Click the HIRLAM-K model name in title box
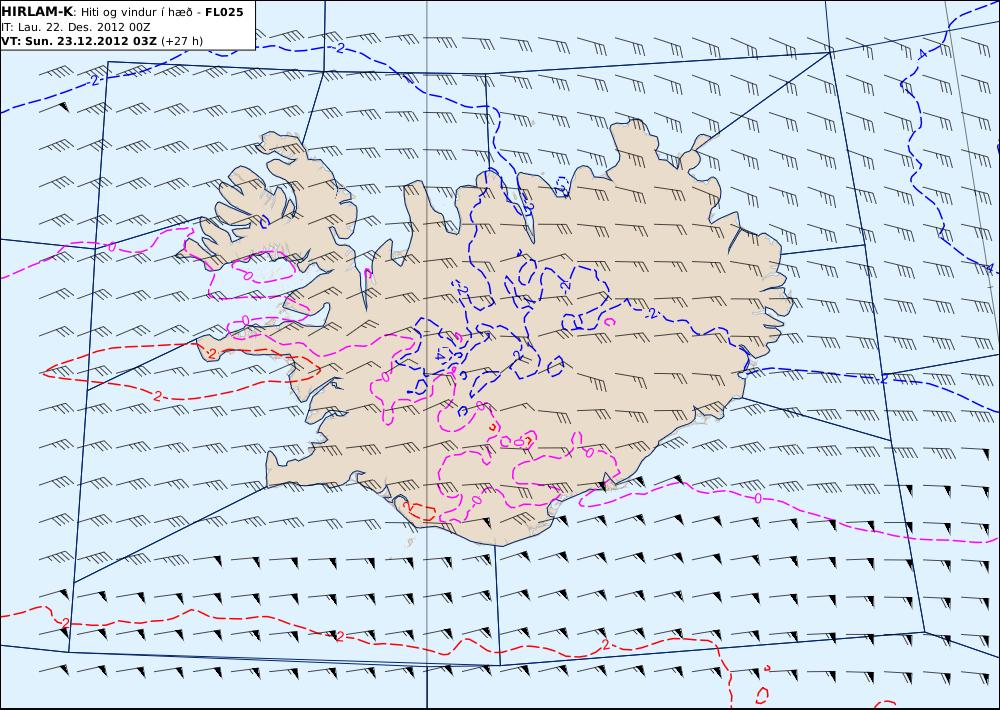This screenshot has width=1000, height=710. (x=37, y=12)
